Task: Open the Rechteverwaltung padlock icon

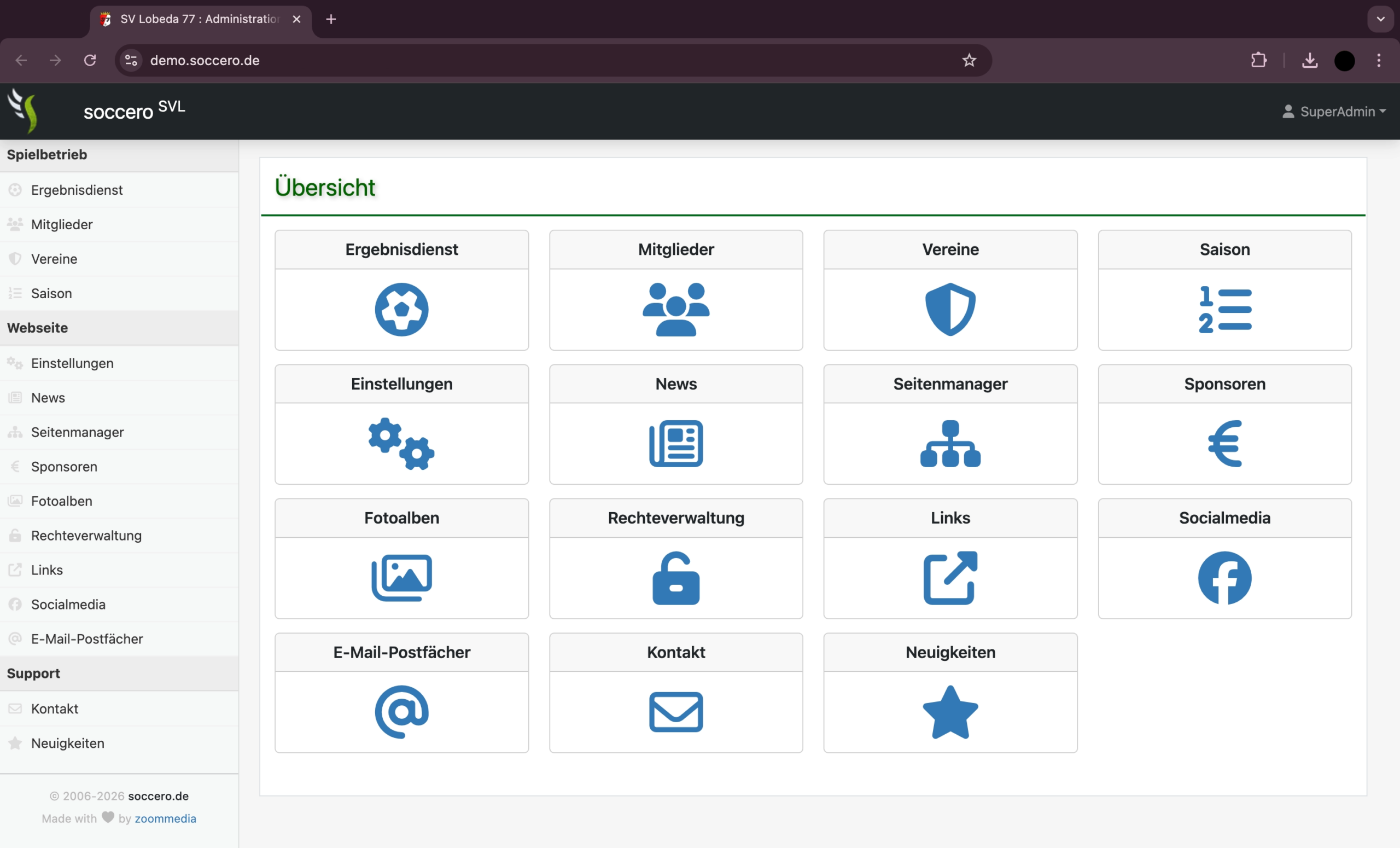Action: coord(675,578)
